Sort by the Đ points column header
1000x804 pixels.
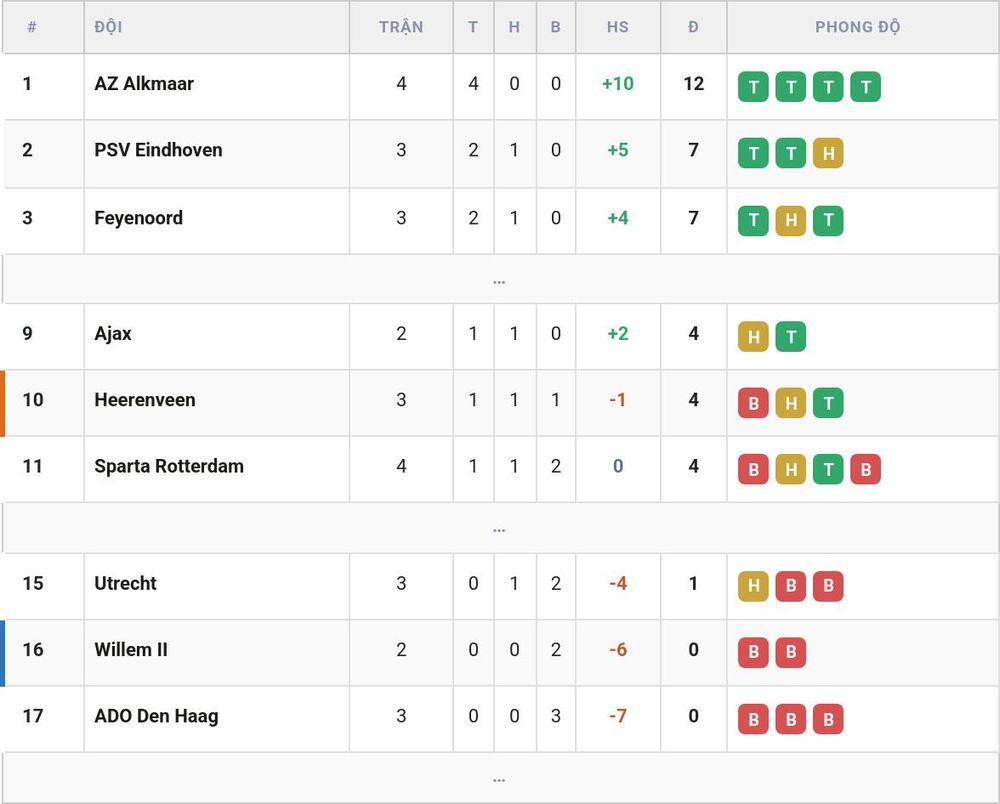tap(693, 27)
